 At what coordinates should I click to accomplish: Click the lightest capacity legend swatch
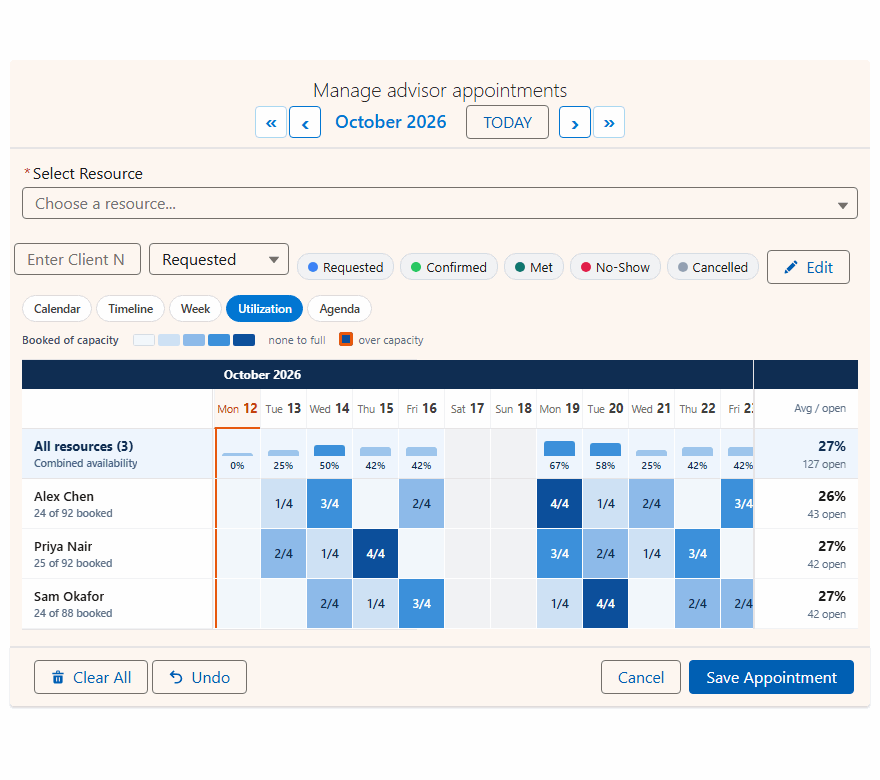point(144,340)
